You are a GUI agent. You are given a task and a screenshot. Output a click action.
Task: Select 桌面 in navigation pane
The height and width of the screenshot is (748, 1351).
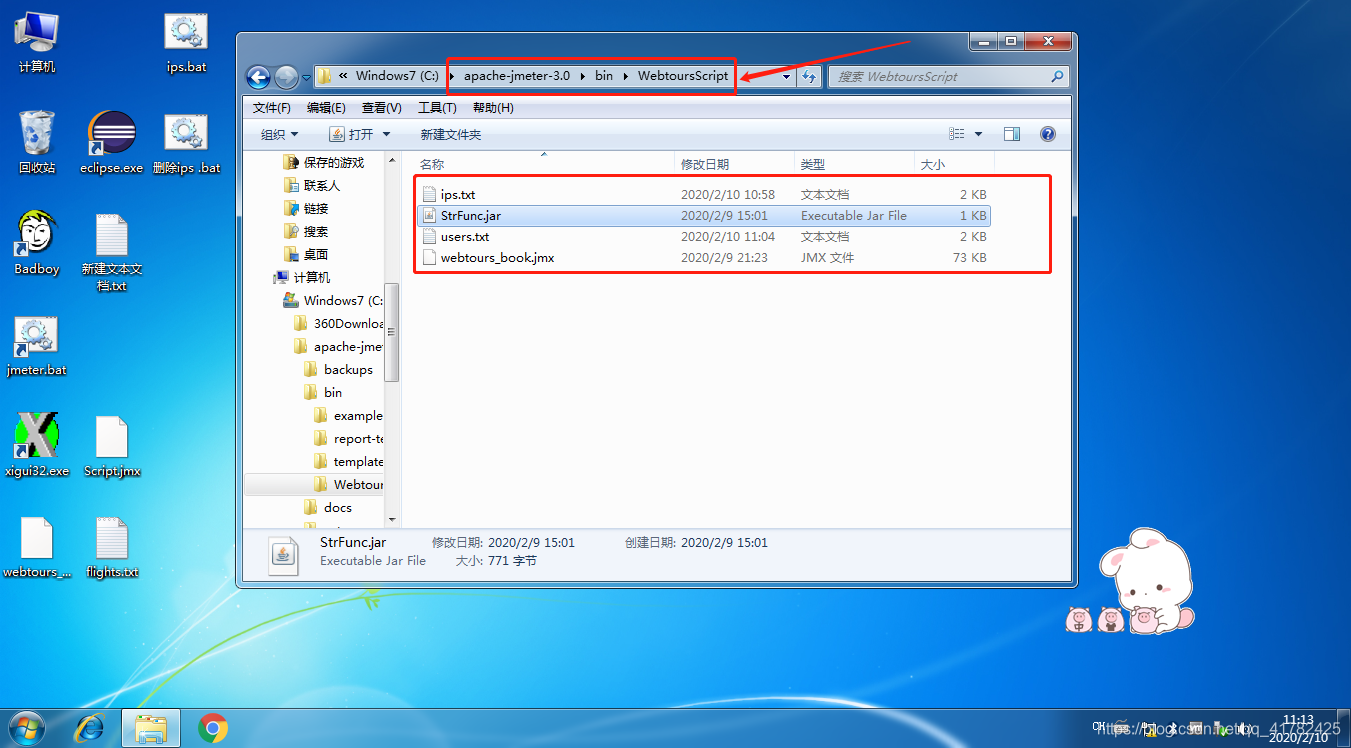pos(316,254)
